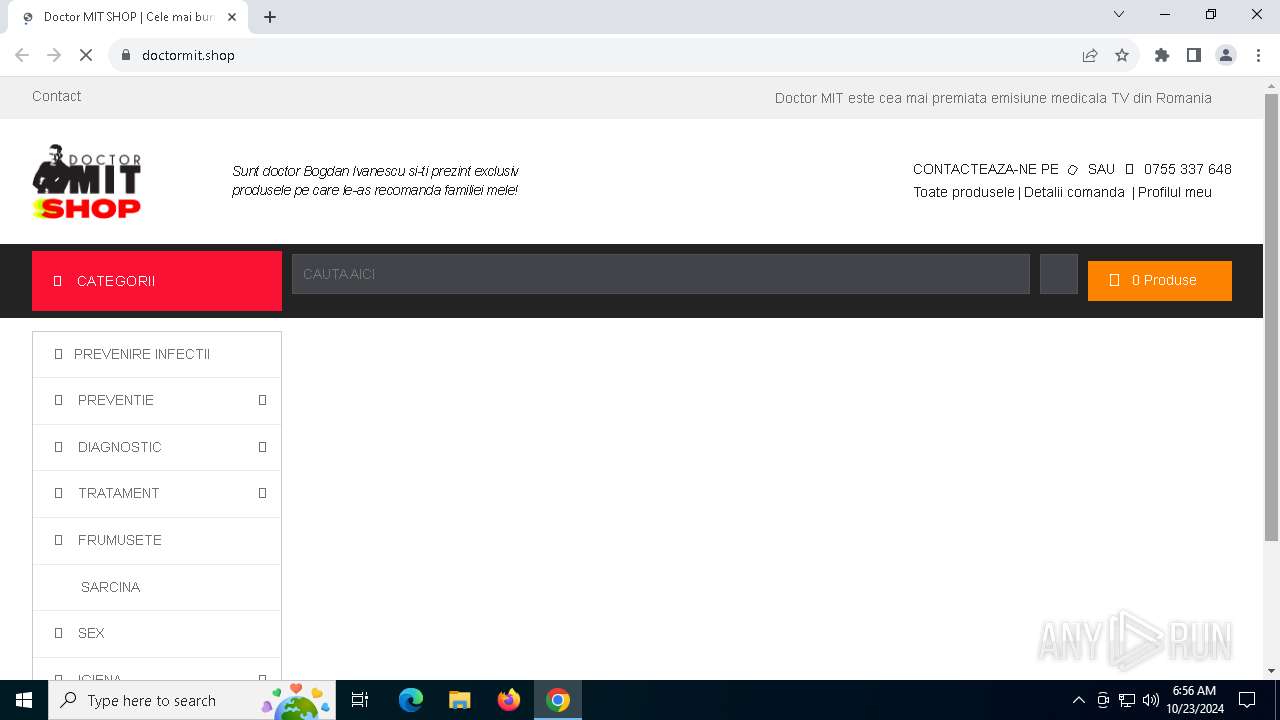
Task: Open the Chrome profile avatar
Action: point(1226,55)
